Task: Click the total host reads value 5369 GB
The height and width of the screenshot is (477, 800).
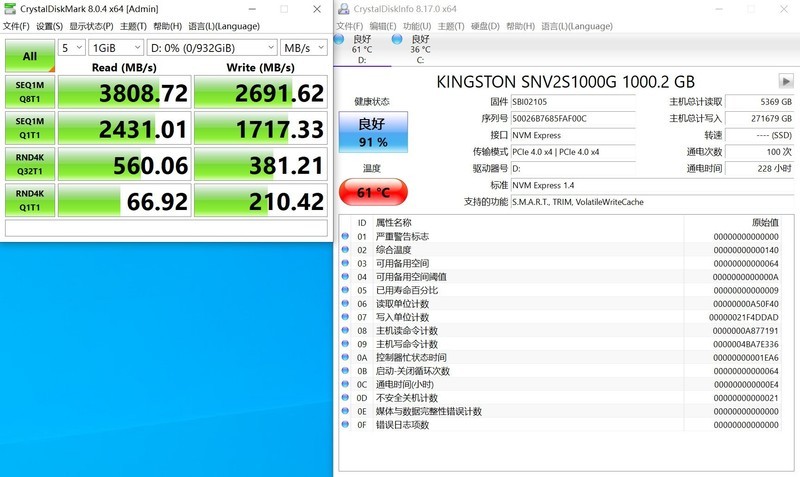Action: 759,102
